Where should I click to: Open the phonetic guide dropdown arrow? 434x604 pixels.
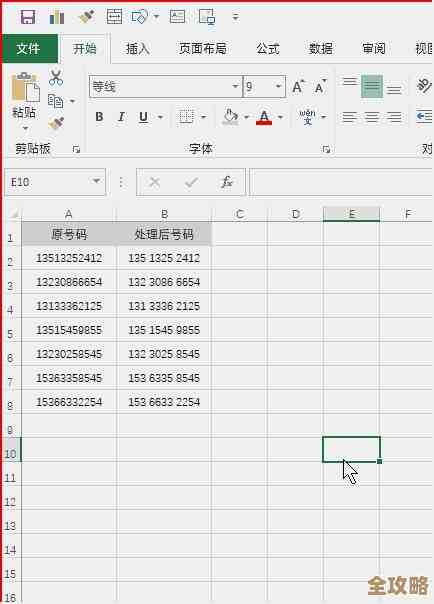pos(323,117)
